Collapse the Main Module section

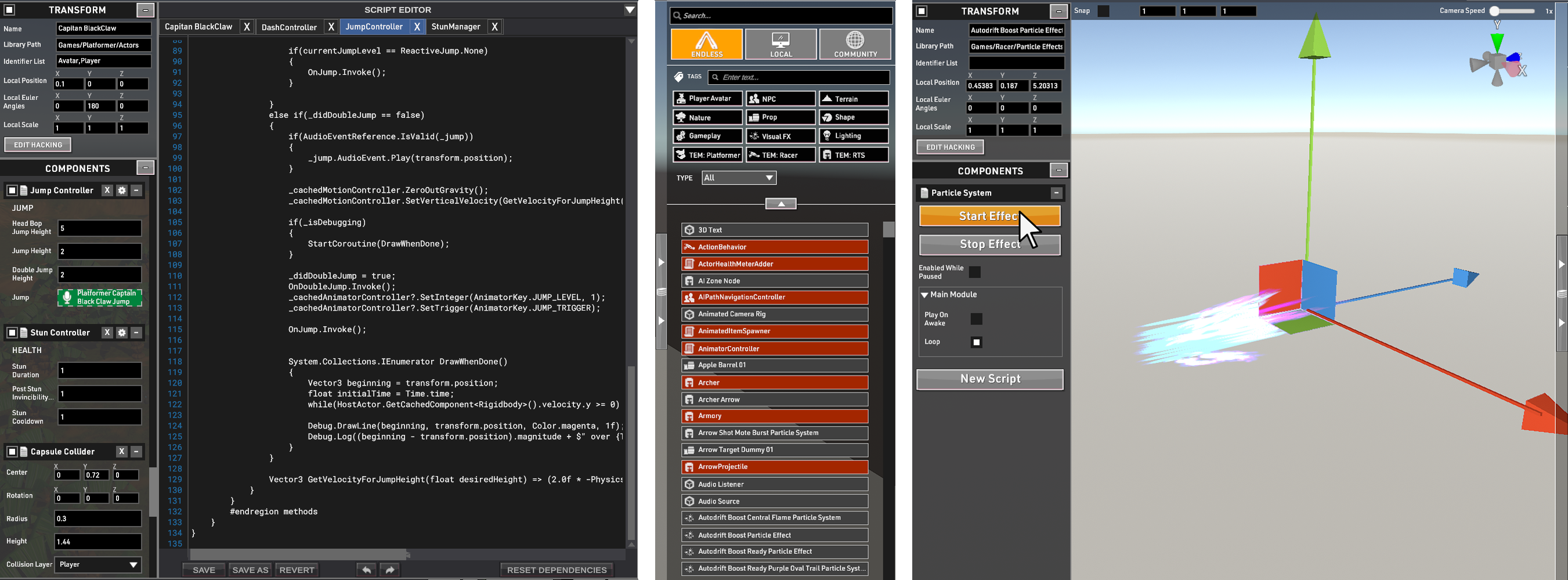(x=924, y=295)
